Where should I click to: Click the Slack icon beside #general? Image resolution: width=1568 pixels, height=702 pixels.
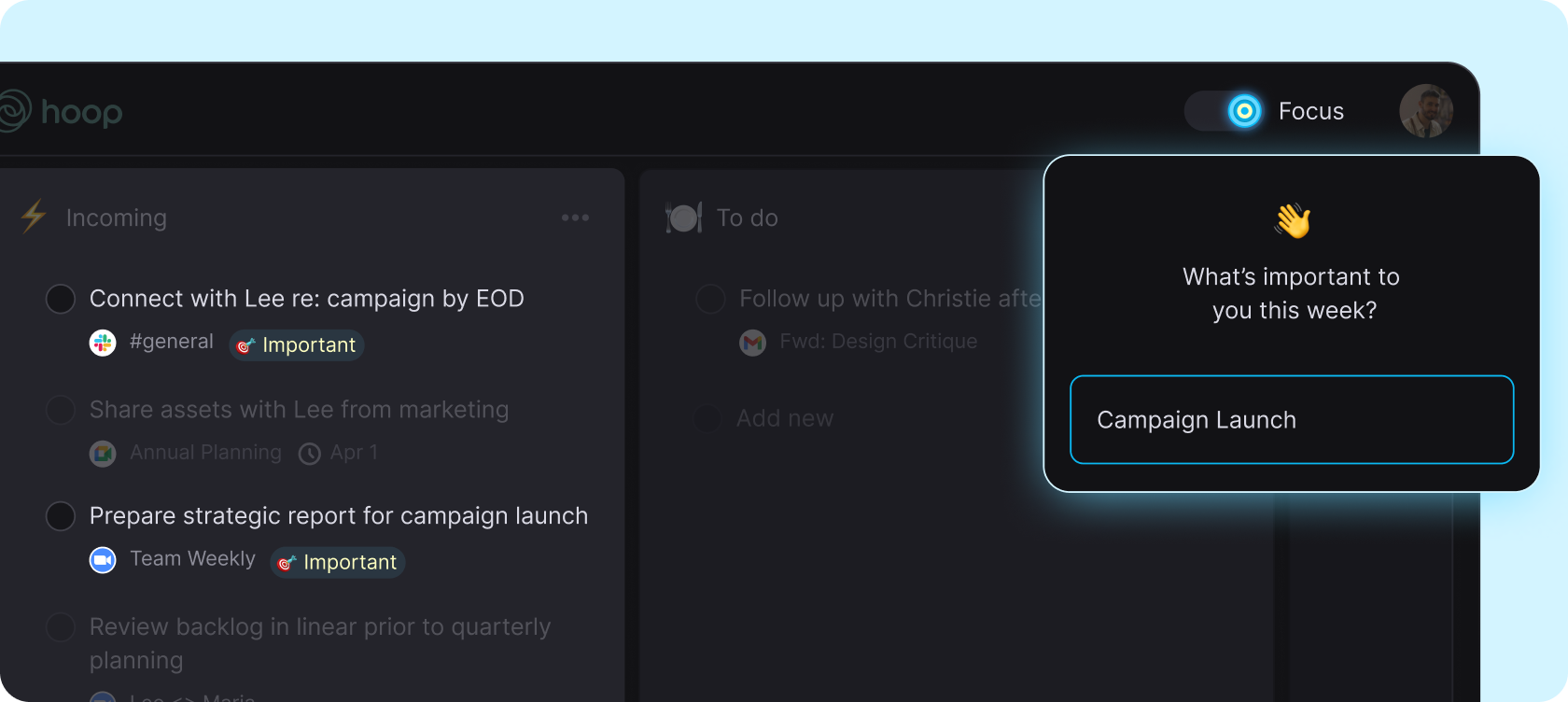(x=103, y=343)
